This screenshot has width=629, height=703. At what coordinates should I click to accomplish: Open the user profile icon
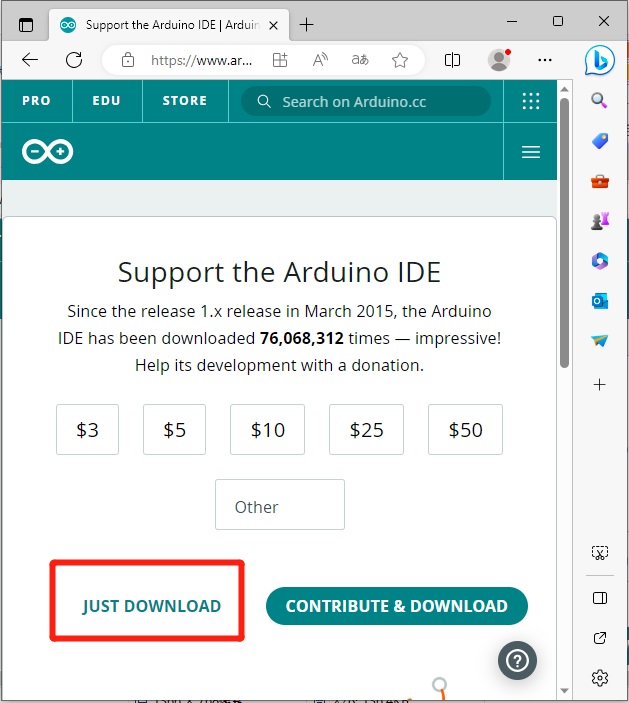(x=499, y=60)
